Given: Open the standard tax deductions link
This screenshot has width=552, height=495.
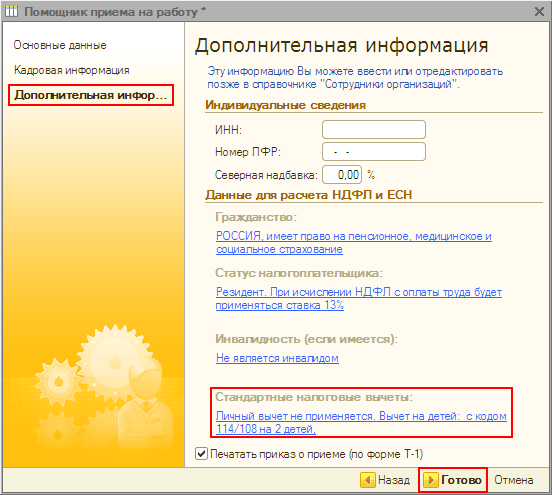Looking at the screenshot, I should (361, 422).
